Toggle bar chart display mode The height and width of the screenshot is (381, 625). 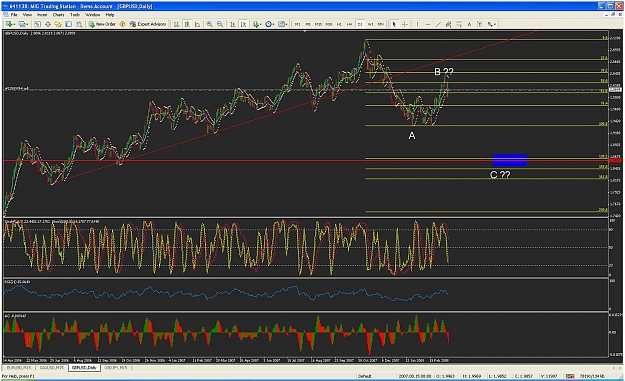pos(176,24)
